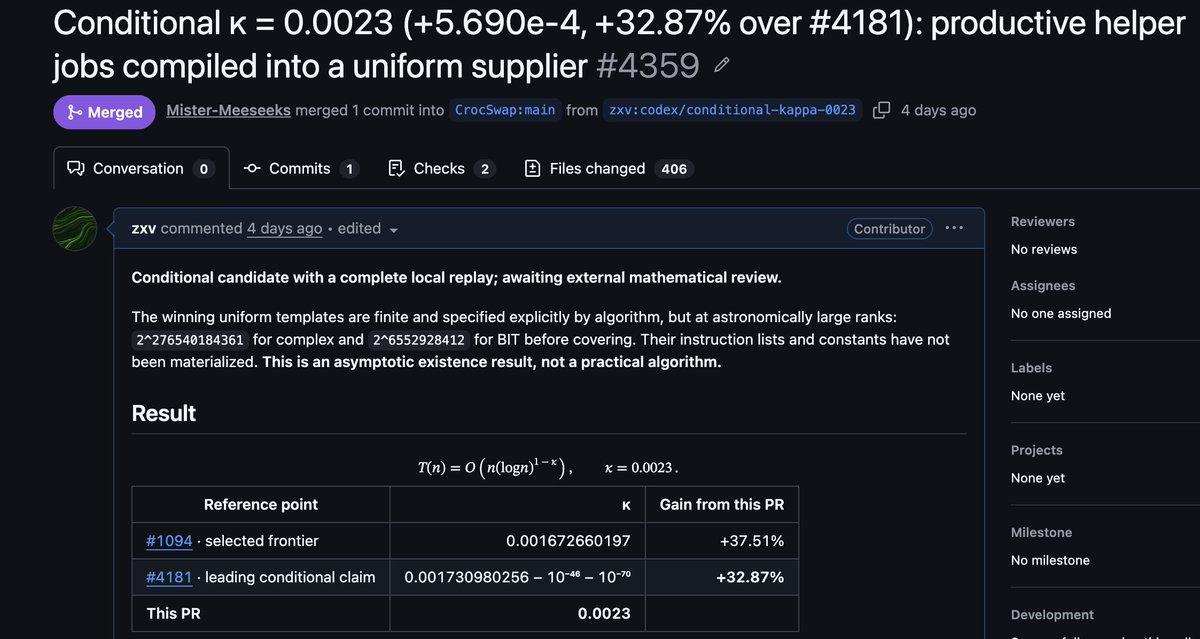Viewport: 1200px width, 639px height.
Task: Click the Commits tab commit icon
Action: tap(253, 168)
